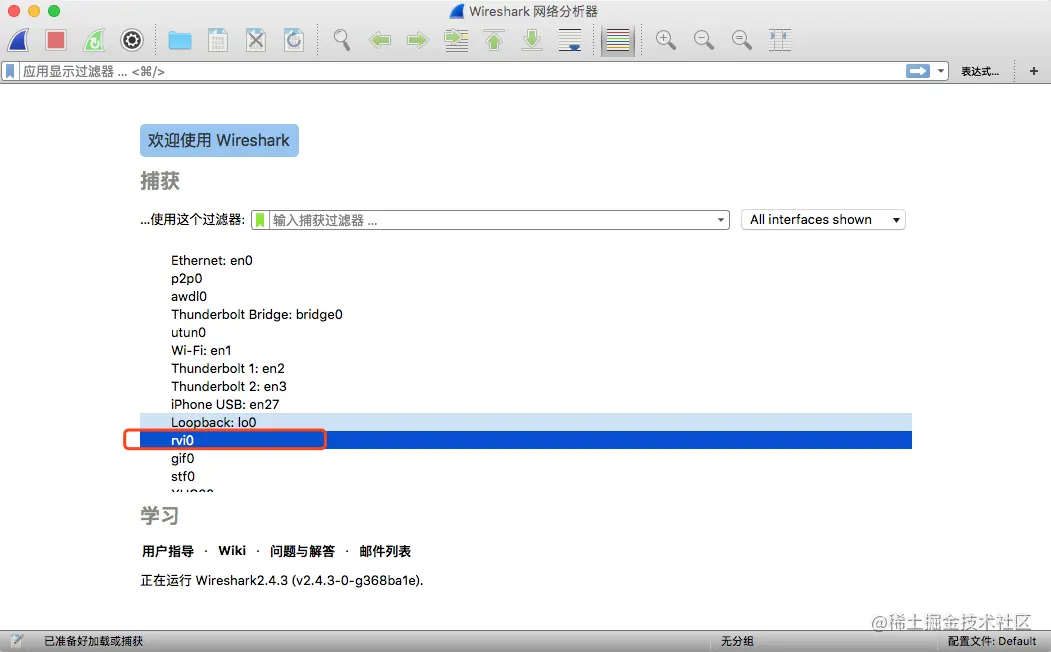Viewport: 1051px width, 652px height.
Task: Zoom in on the main window text
Action: click(x=666, y=40)
